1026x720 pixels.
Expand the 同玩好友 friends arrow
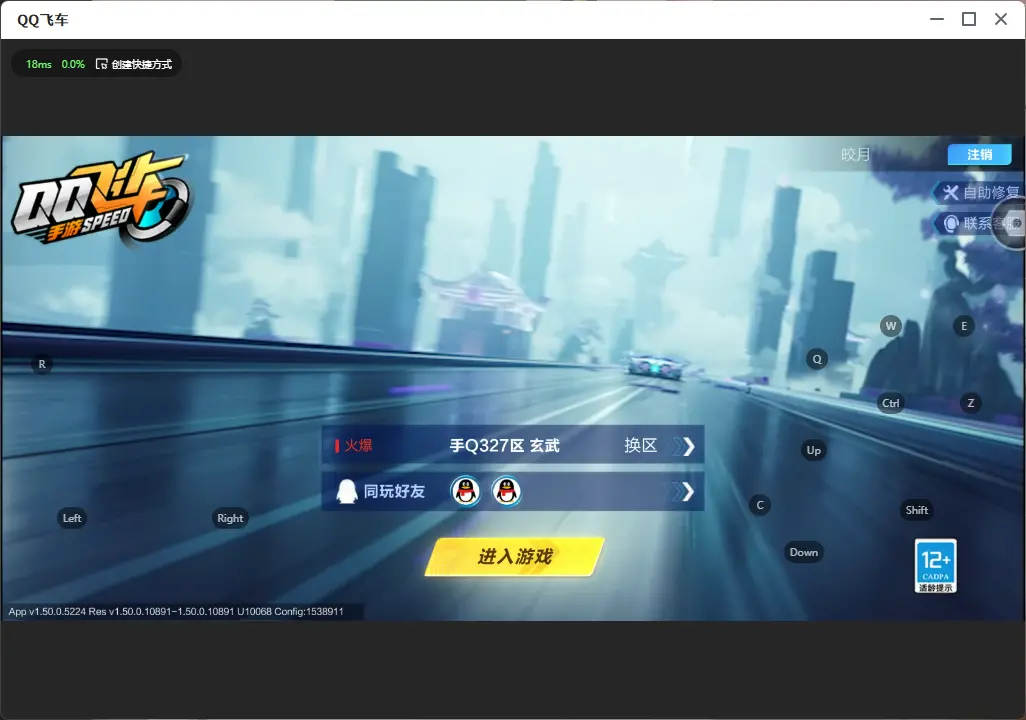(x=687, y=492)
